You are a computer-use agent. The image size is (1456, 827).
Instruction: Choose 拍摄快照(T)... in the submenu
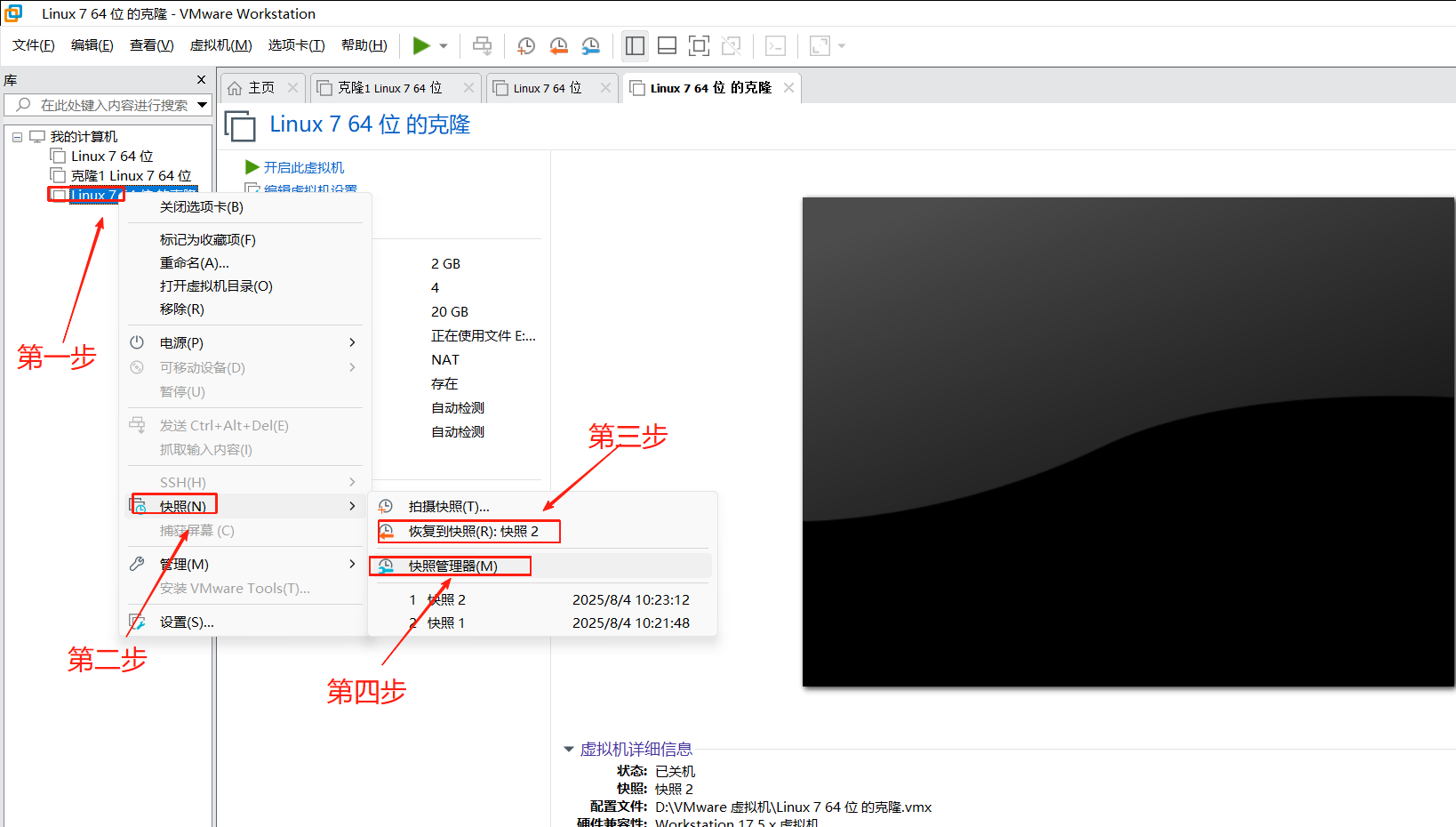[542, 507]
